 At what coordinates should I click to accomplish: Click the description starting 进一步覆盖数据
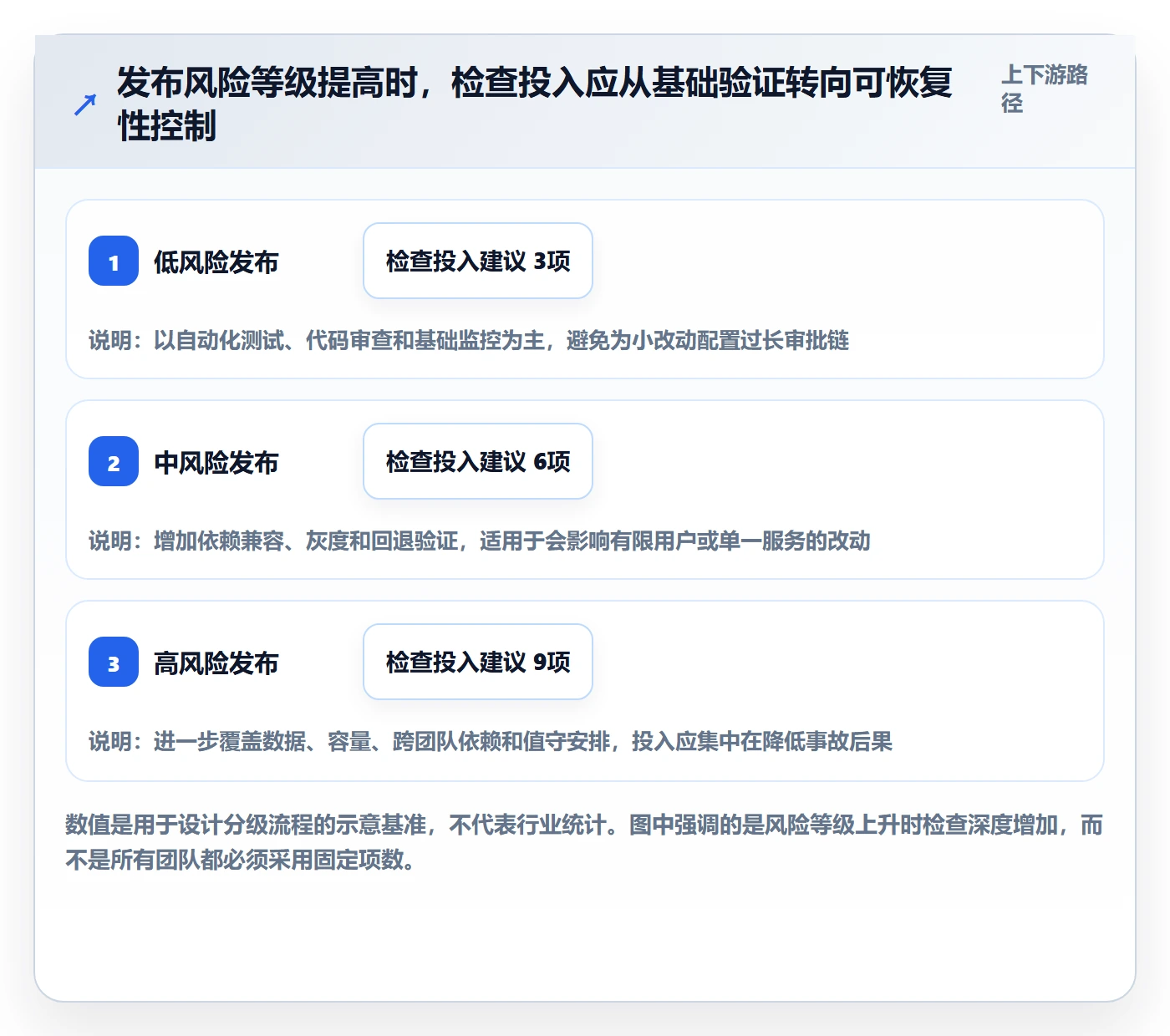pyautogui.click(x=491, y=742)
